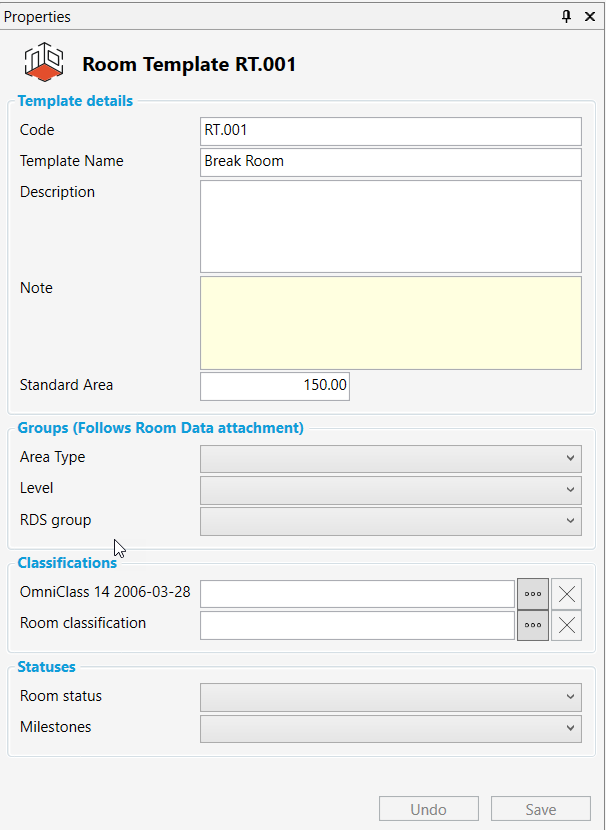Expand the Milestones dropdown

390,728
